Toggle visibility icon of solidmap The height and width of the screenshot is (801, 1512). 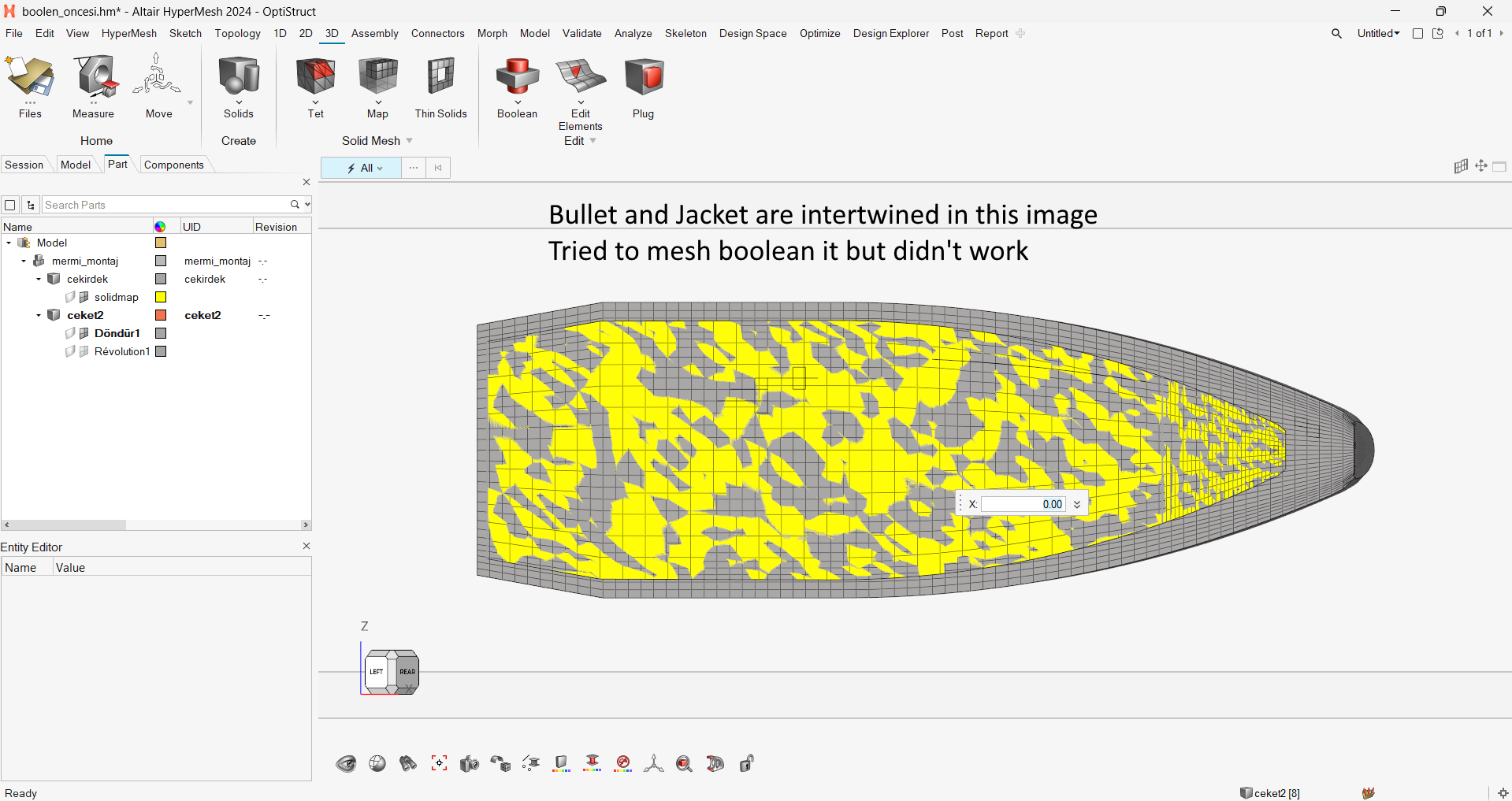click(x=70, y=297)
